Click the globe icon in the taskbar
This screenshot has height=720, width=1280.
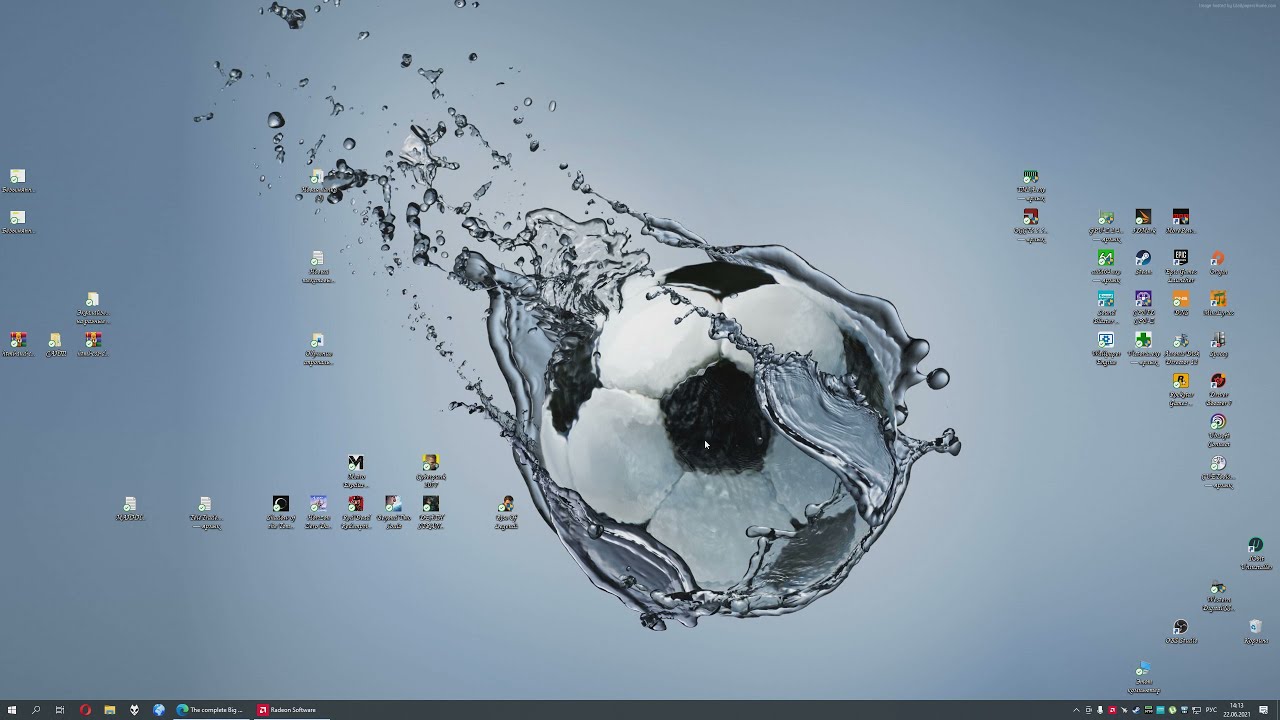(x=158, y=710)
